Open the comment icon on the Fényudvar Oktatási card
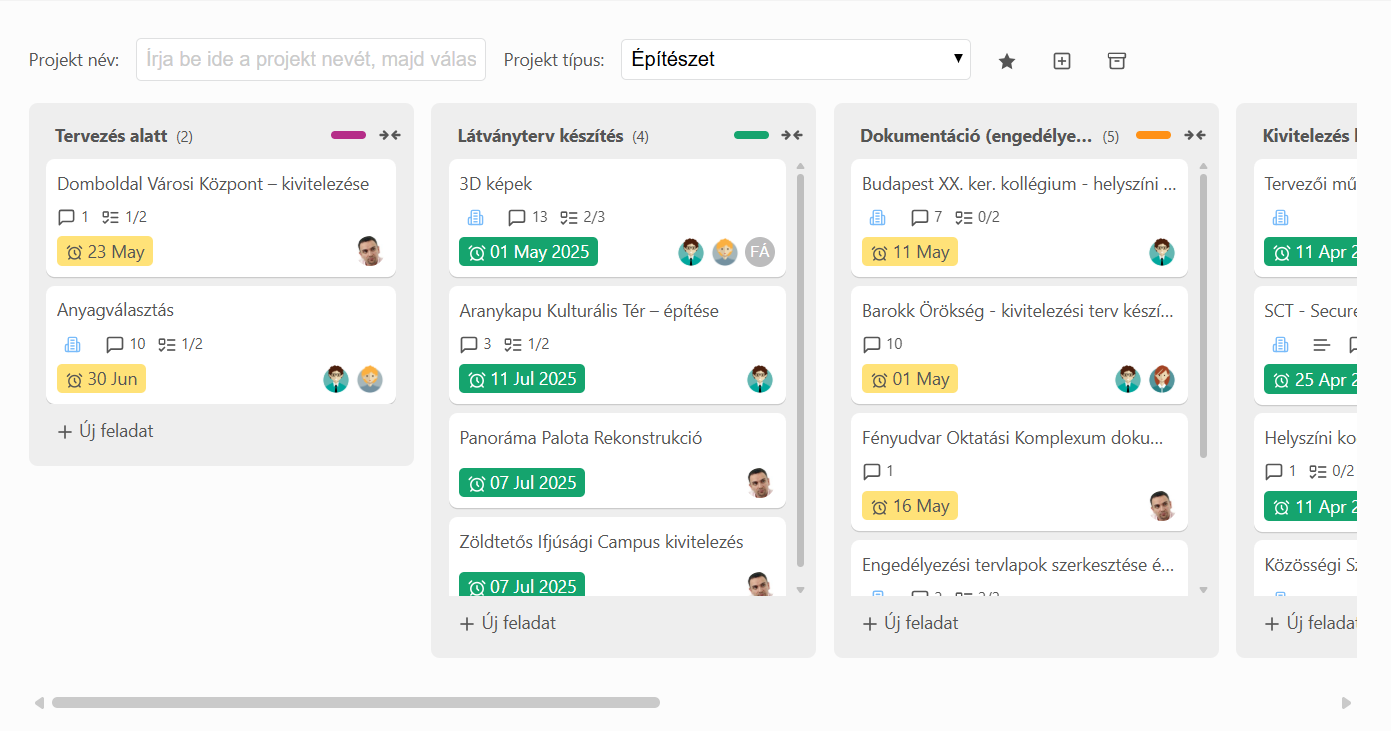This screenshot has height=731, width=1391. [x=873, y=471]
